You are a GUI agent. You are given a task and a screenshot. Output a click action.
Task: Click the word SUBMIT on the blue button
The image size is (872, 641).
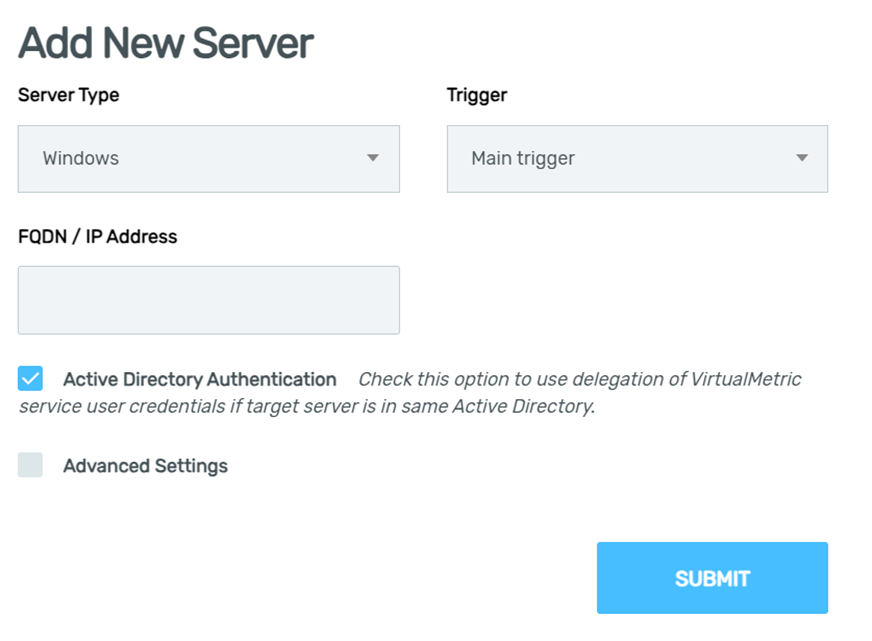tap(712, 579)
